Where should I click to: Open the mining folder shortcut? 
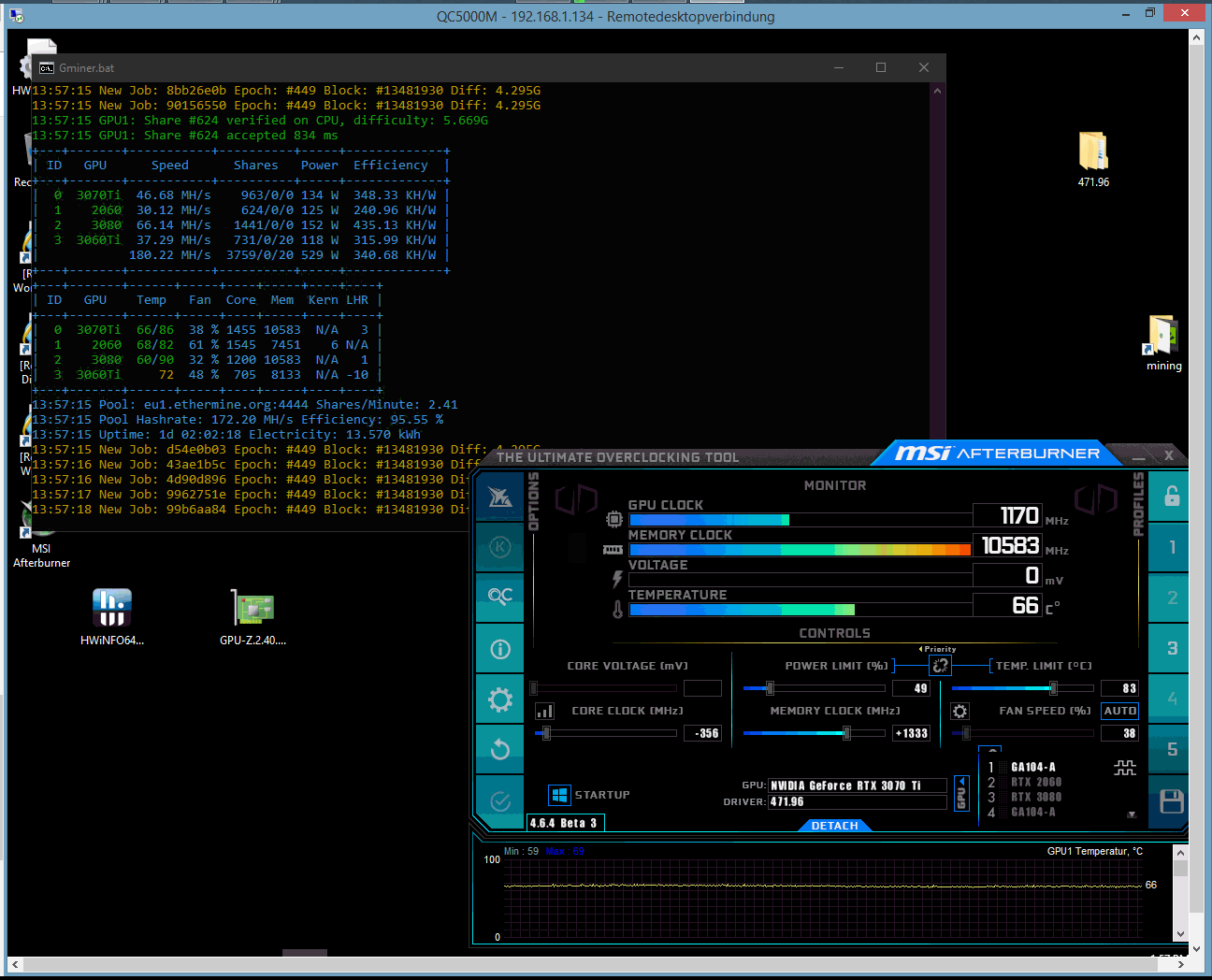coord(1164,343)
